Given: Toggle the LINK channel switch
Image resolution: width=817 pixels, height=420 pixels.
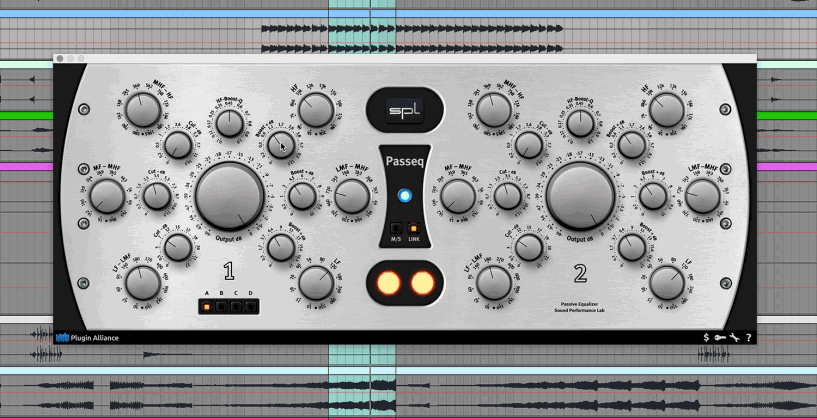Looking at the screenshot, I should (414, 229).
